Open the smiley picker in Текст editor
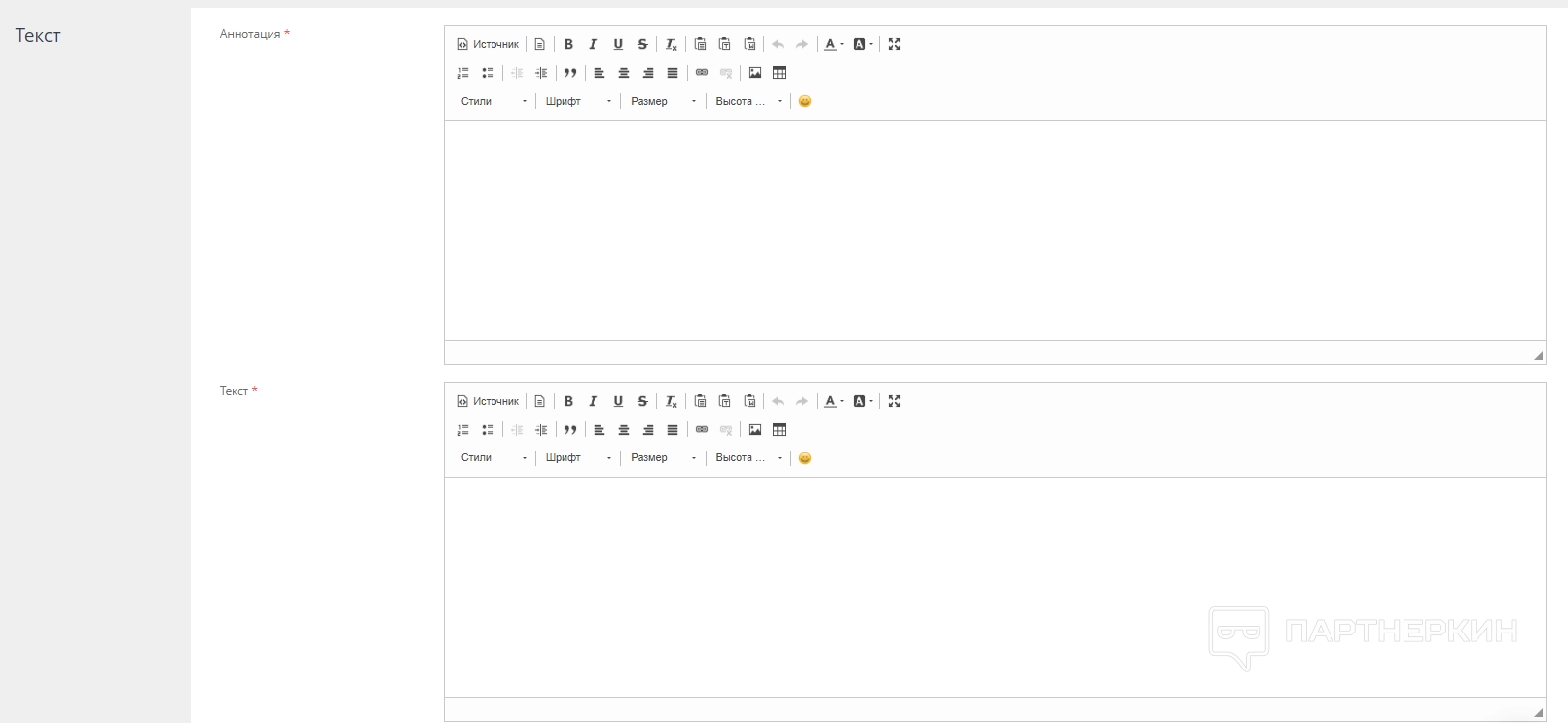 805,458
